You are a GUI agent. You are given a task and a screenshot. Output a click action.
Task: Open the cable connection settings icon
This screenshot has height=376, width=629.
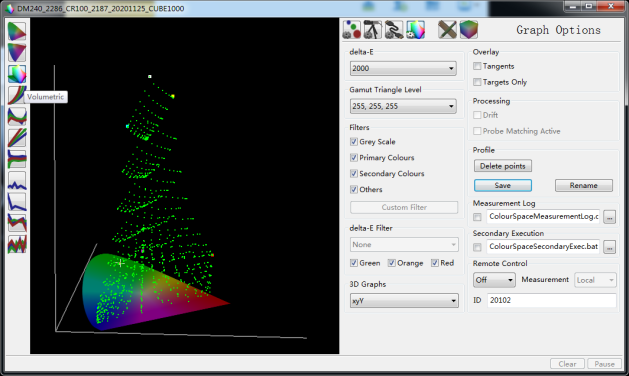pyautogui.click(x=394, y=30)
